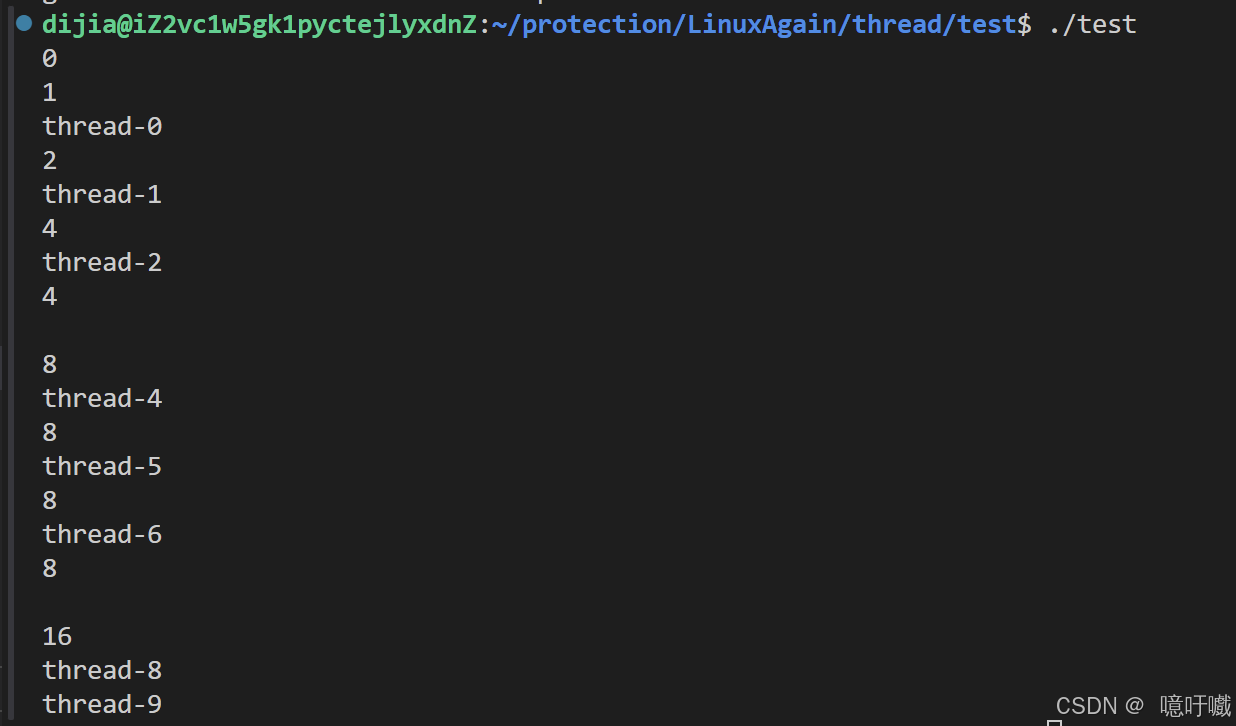Select the output line showing 2
This screenshot has width=1236, height=726.
(x=50, y=161)
